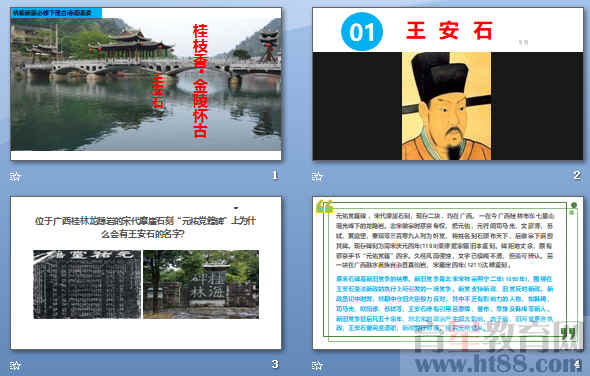
Task: Click slide number 3 label
Action: click(x=275, y=364)
